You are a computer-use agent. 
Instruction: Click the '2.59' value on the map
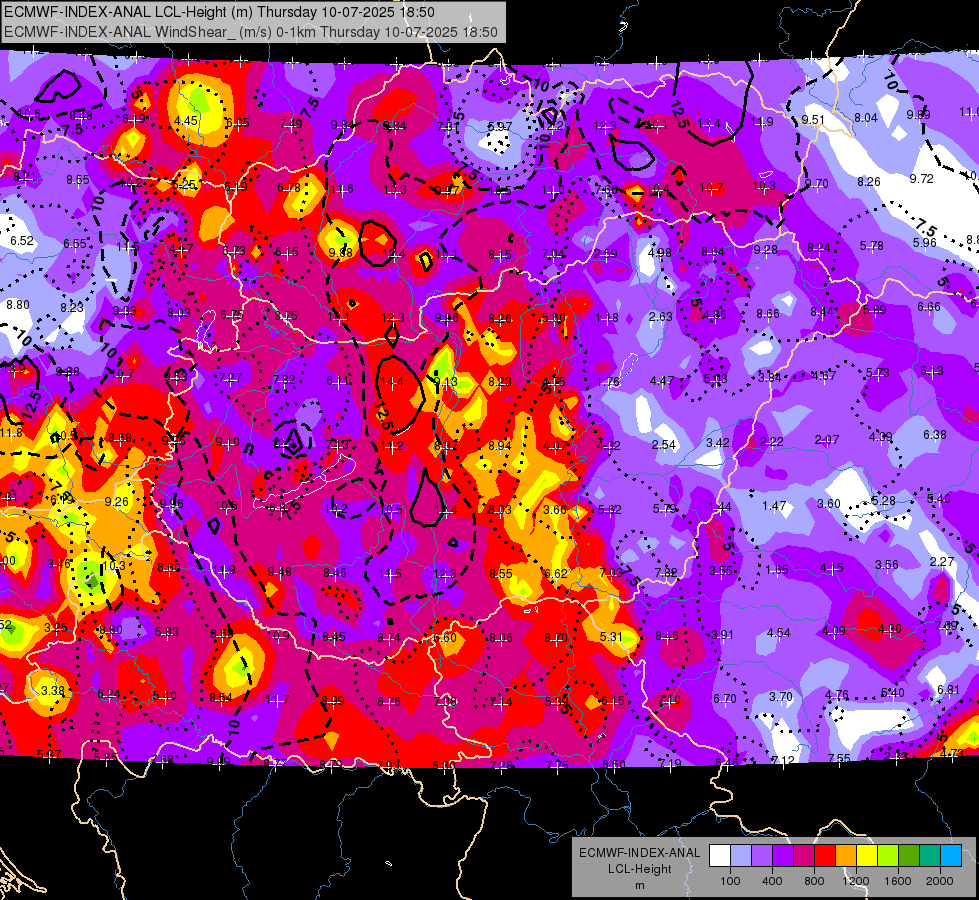point(606,254)
